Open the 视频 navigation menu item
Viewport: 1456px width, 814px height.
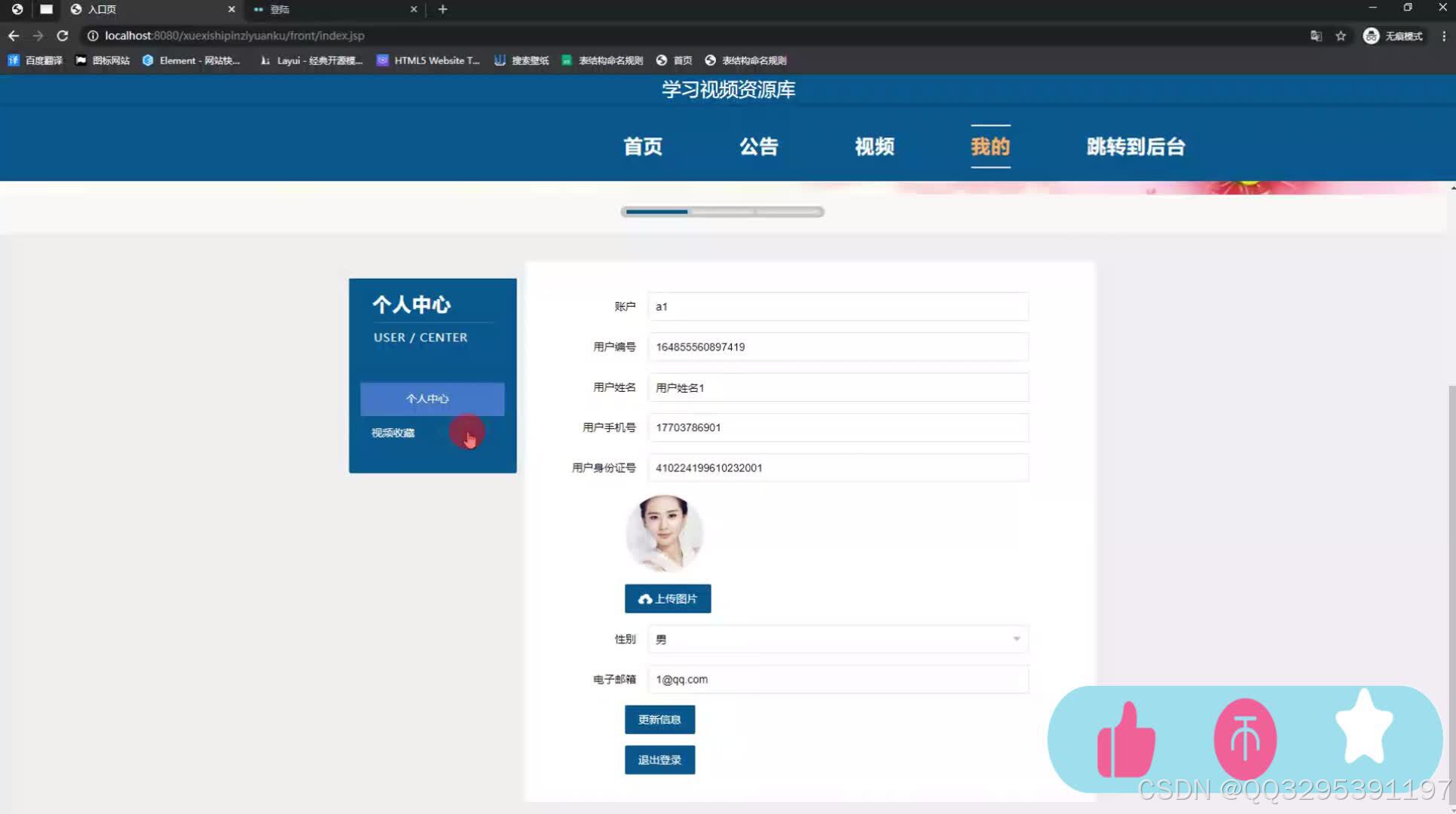[x=874, y=146]
